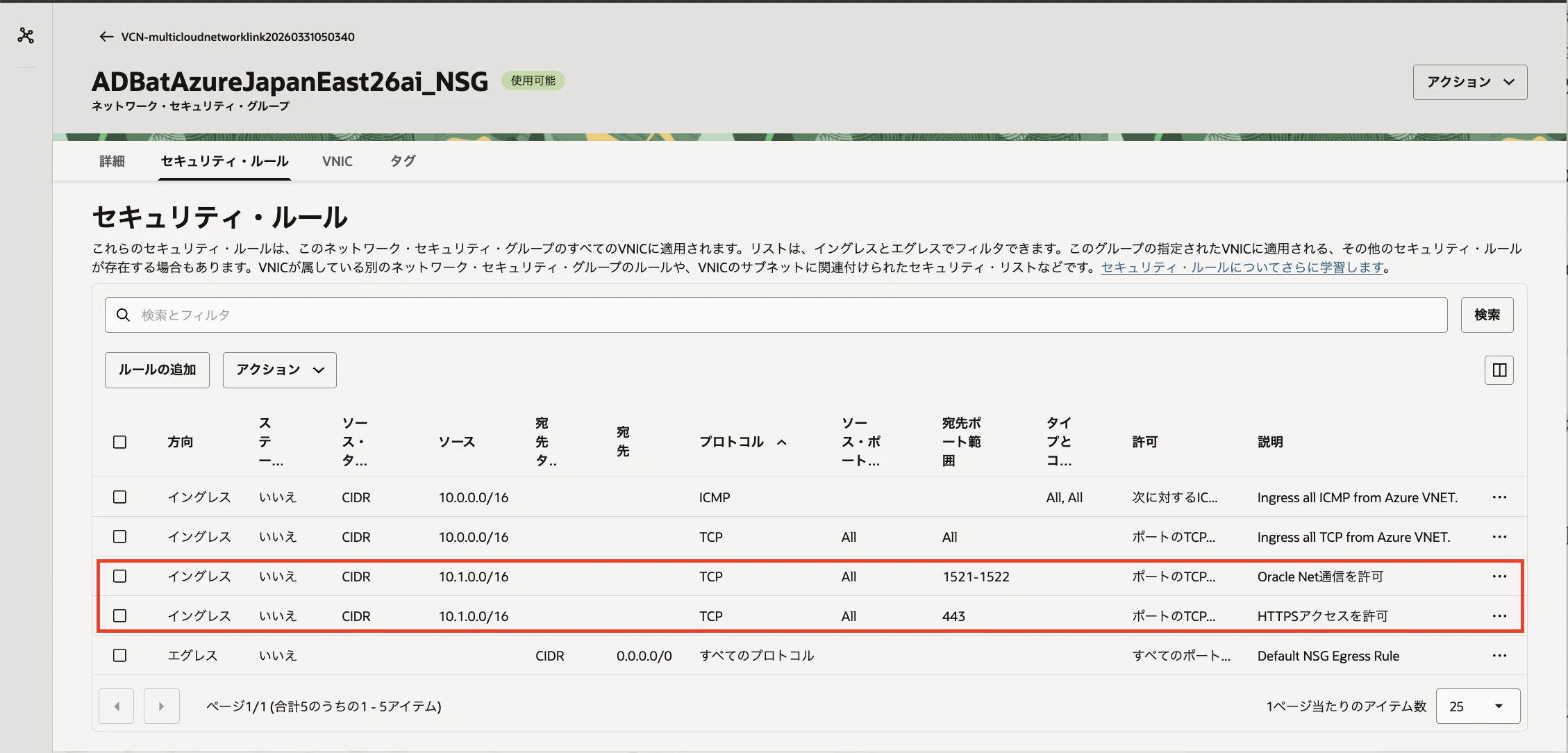Select the セキュリティ・ルール tab
This screenshot has width=1568, height=753.
point(224,161)
